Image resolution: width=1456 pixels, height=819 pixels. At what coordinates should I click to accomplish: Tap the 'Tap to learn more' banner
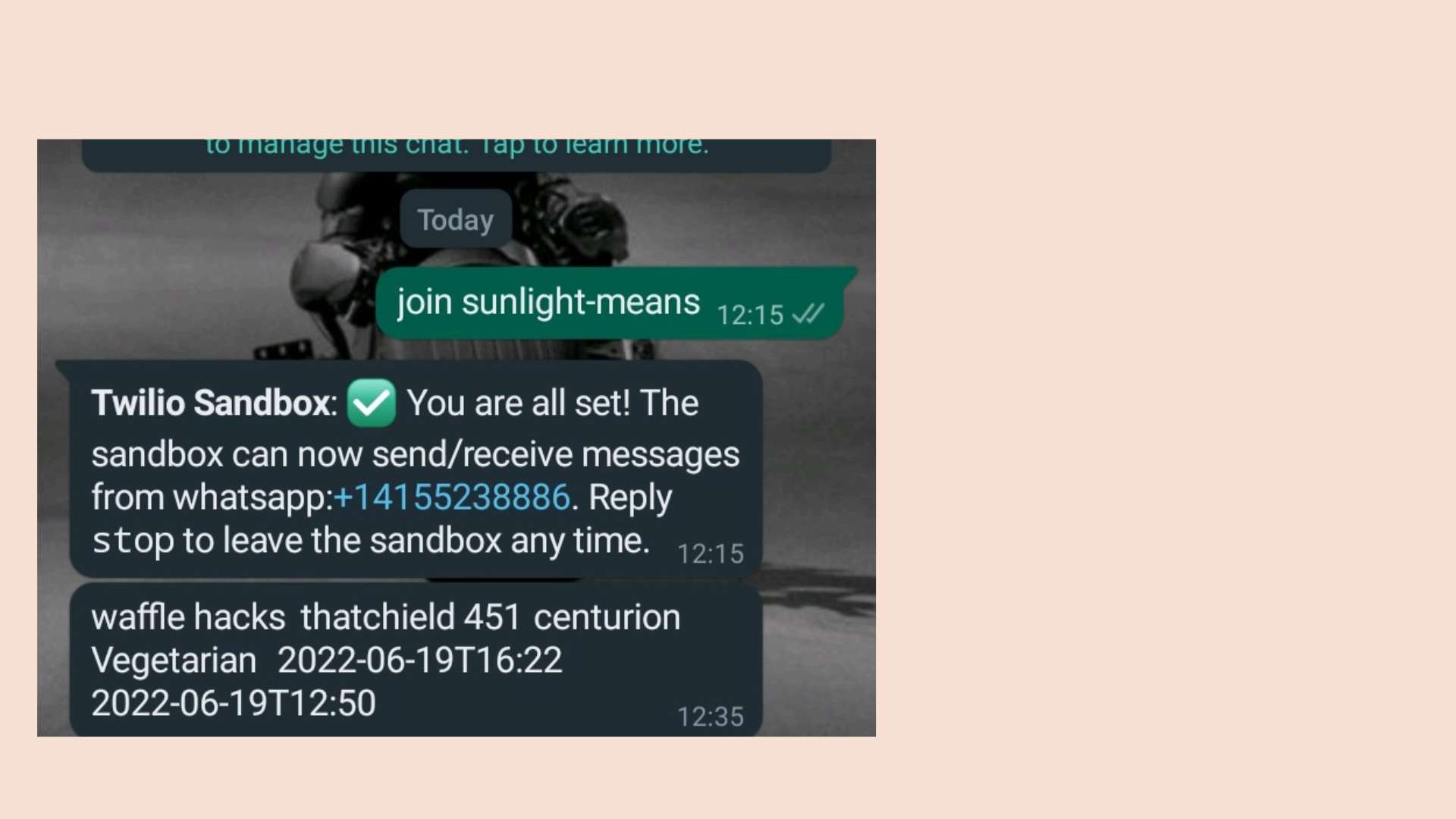pos(457,155)
